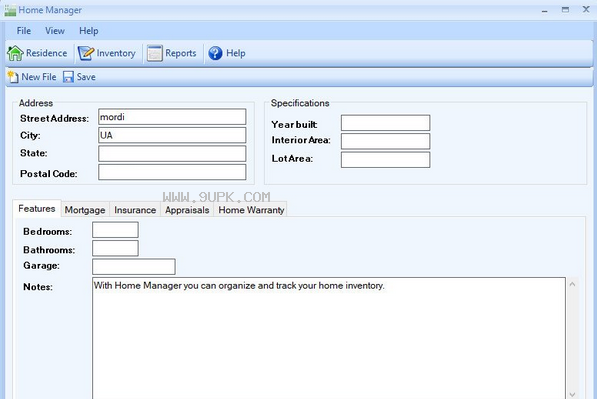This screenshot has width=597, height=399.
Task: Click the blue Help question mark icon
Action: pos(215,53)
